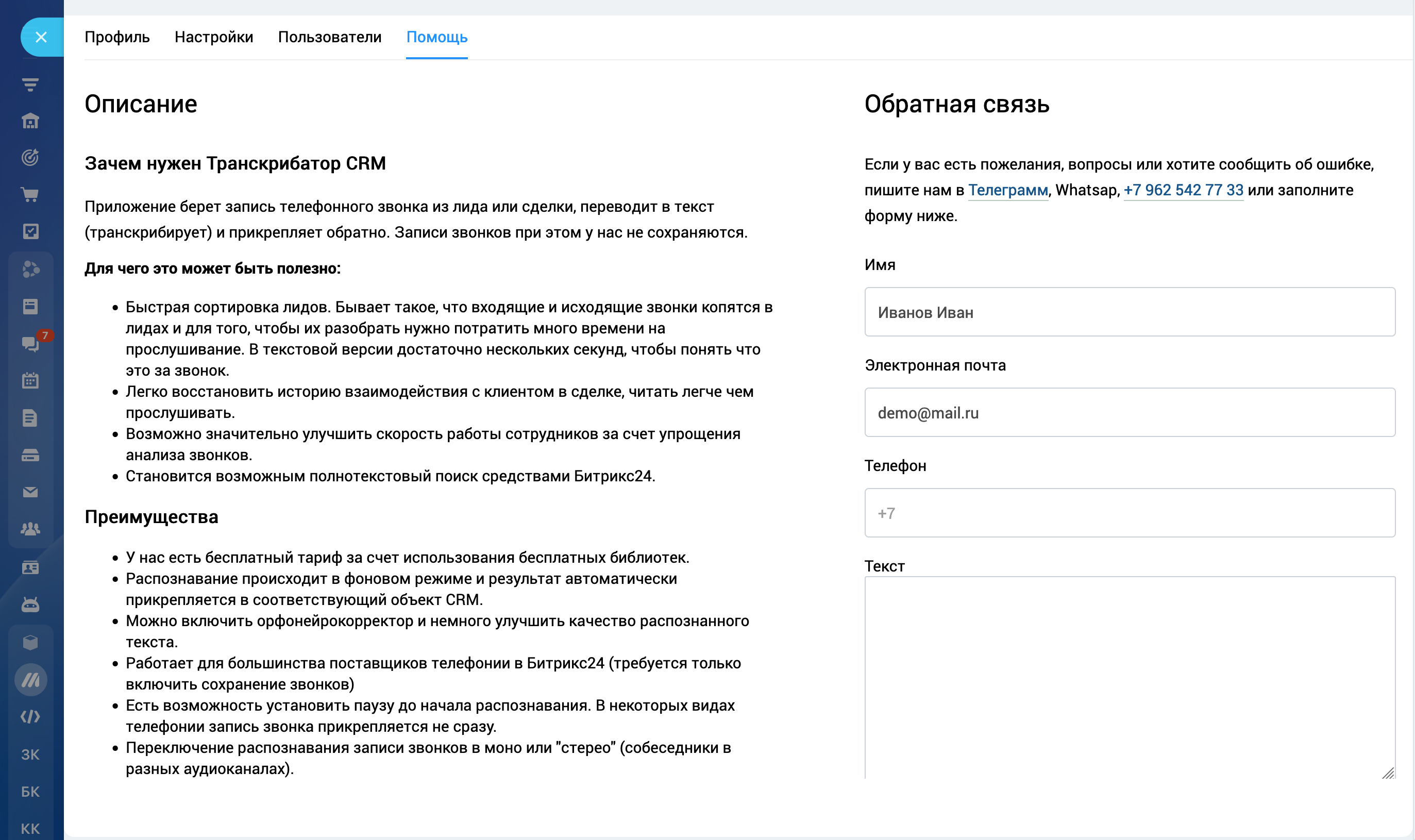Open the Настройки tab

(x=213, y=37)
